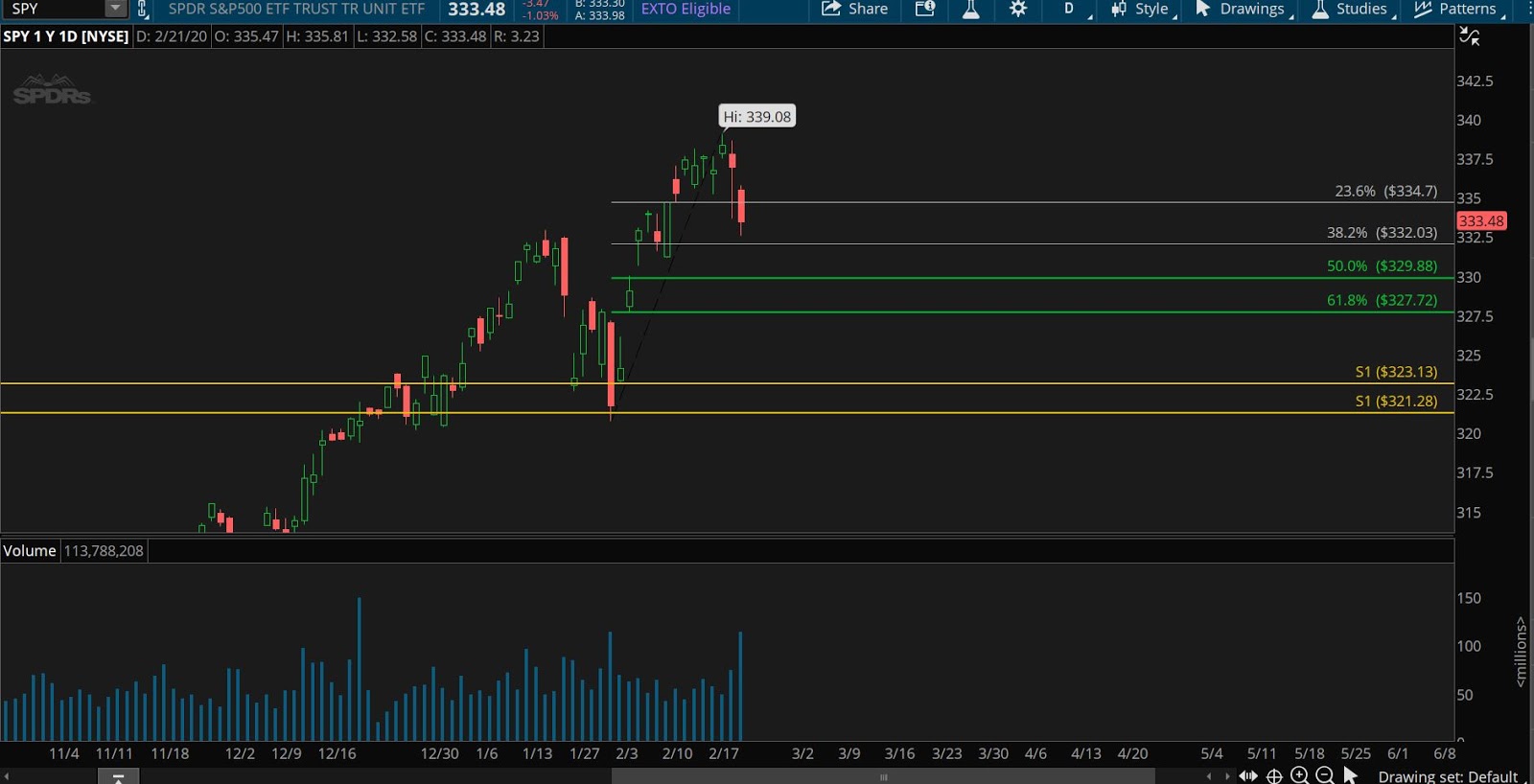Image resolution: width=1534 pixels, height=784 pixels.
Task: Open the Style menu
Action: tap(1142, 10)
